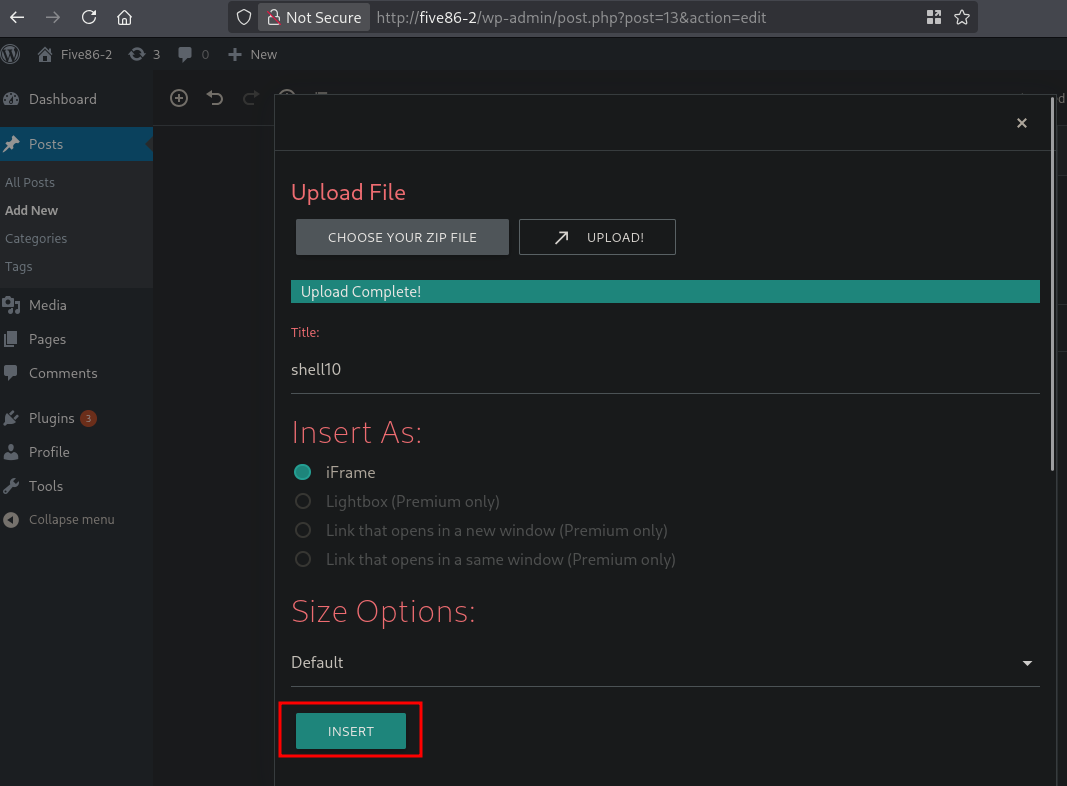Open Categories submenu
The height and width of the screenshot is (786, 1067).
pyautogui.click(x=36, y=239)
